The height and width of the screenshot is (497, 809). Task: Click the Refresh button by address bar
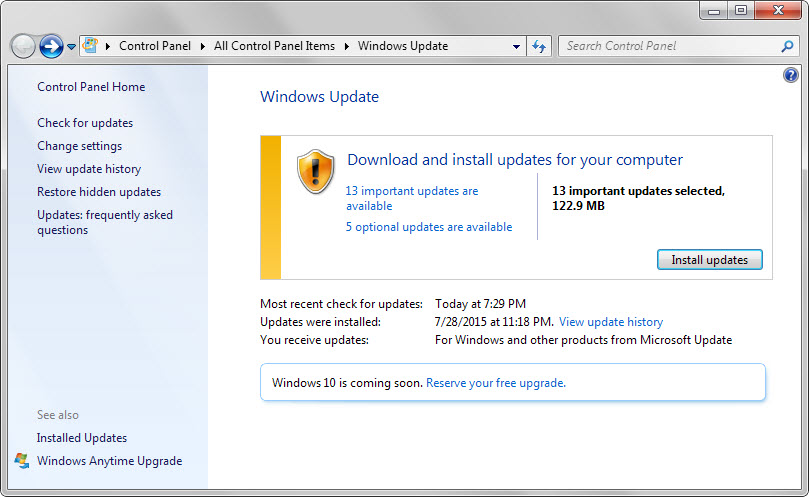(539, 46)
